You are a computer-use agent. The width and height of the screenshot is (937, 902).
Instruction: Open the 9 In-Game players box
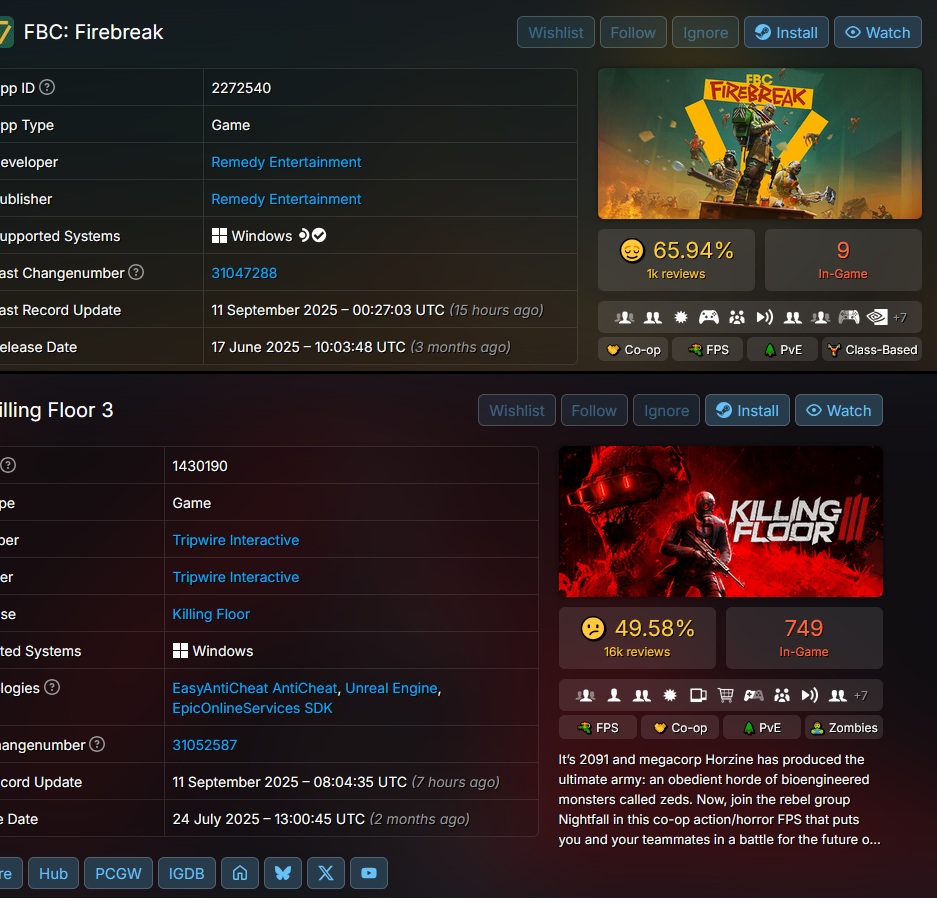pyautogui.click(x=843, y=260)
